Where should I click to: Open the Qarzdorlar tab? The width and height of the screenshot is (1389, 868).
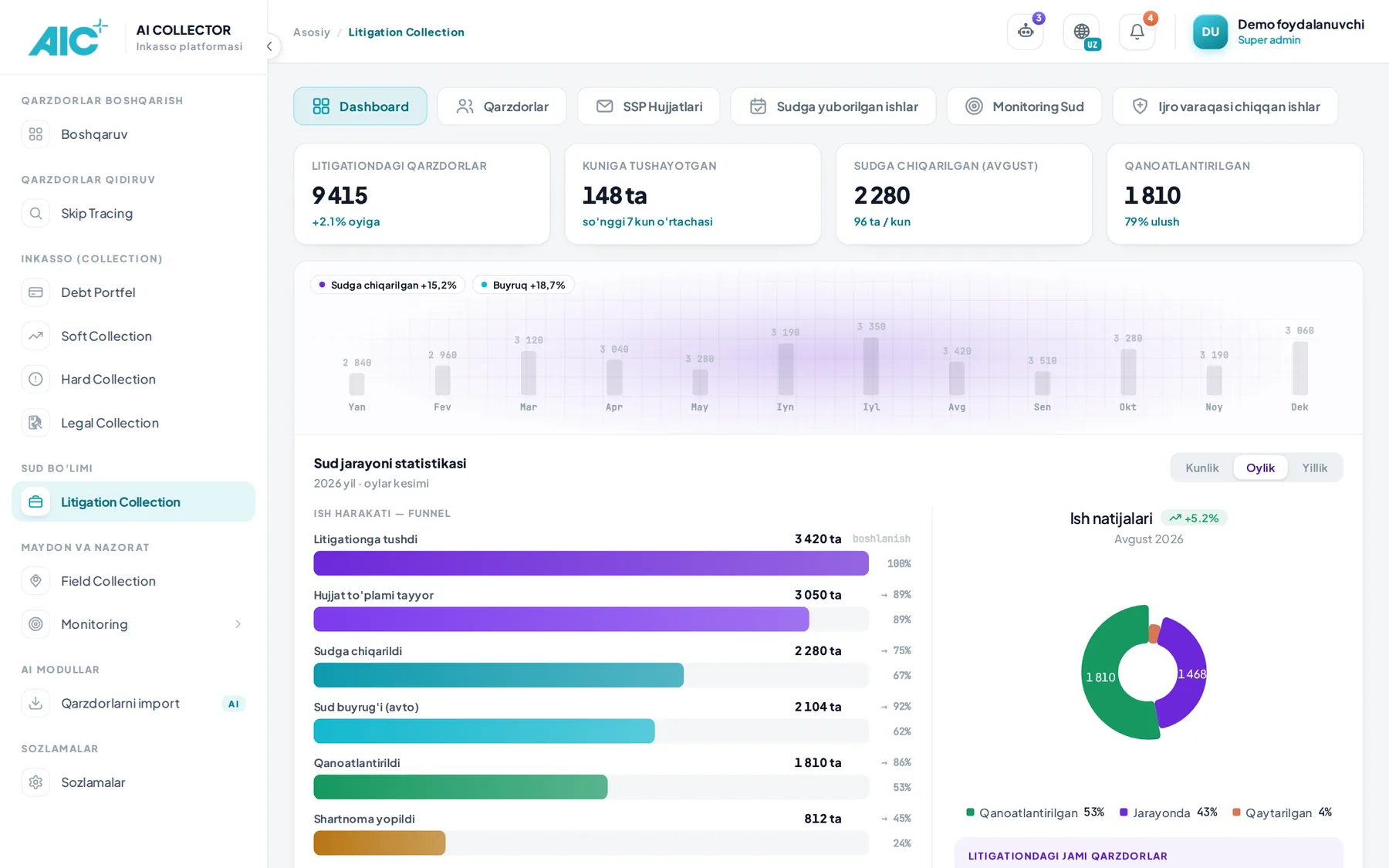(502, 106)
